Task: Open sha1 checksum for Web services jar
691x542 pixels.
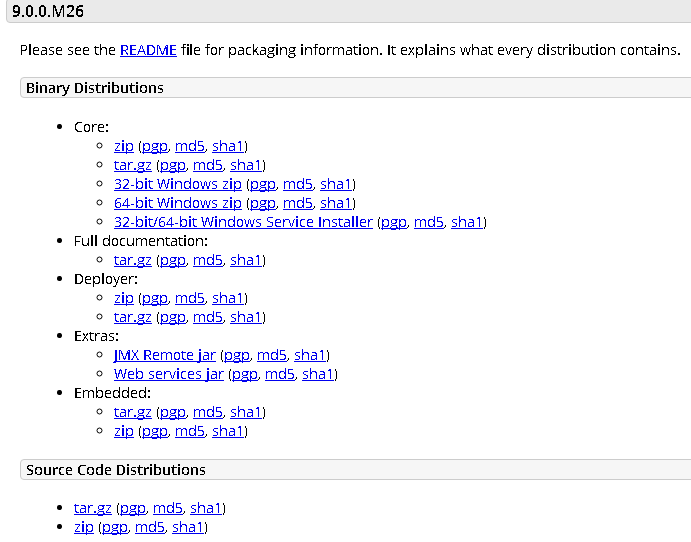Action: (317, 374)
